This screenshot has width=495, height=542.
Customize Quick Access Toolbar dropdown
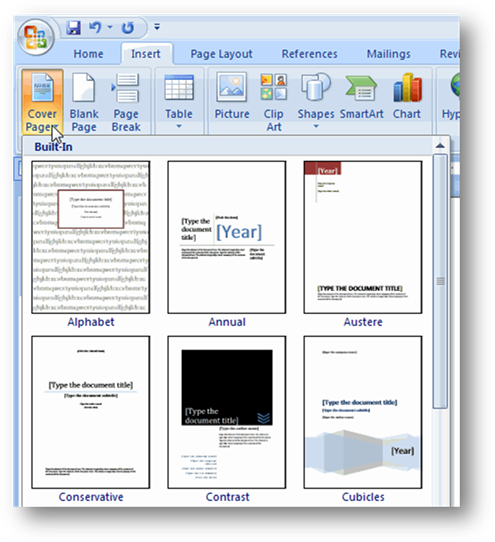pyautogui.click(x=157, y=27)
